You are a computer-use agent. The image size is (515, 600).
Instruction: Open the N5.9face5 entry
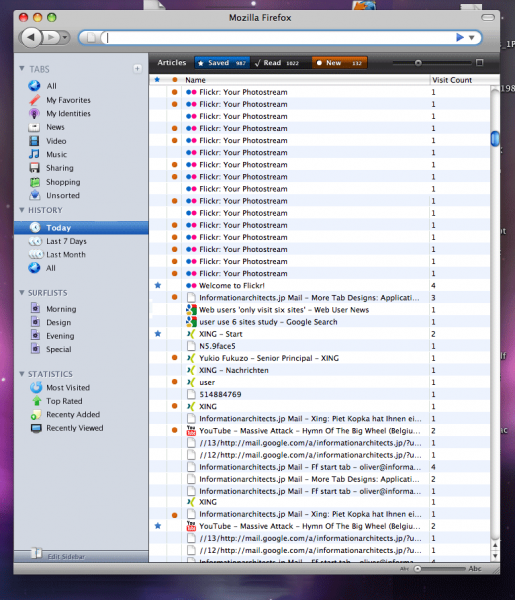click(x=217, y=346)
